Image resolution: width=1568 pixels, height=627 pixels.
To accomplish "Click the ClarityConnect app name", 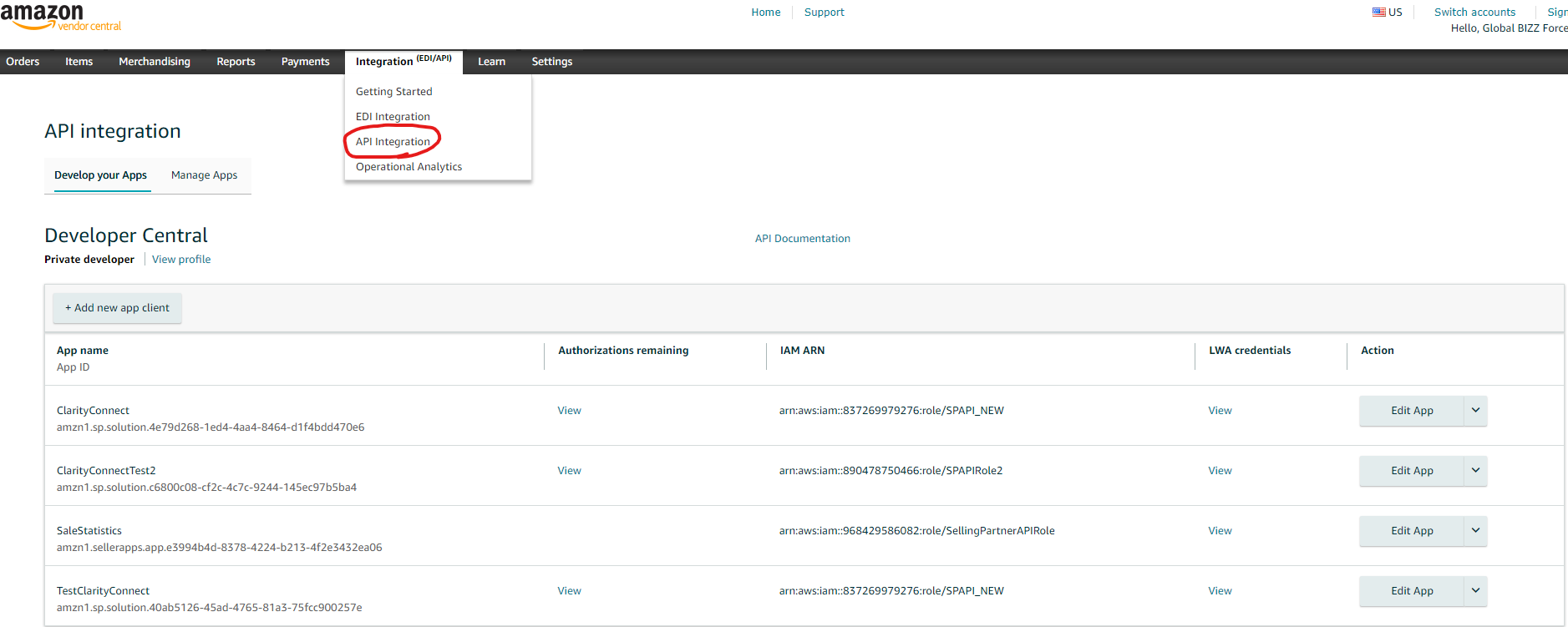I will coord(93,411).
